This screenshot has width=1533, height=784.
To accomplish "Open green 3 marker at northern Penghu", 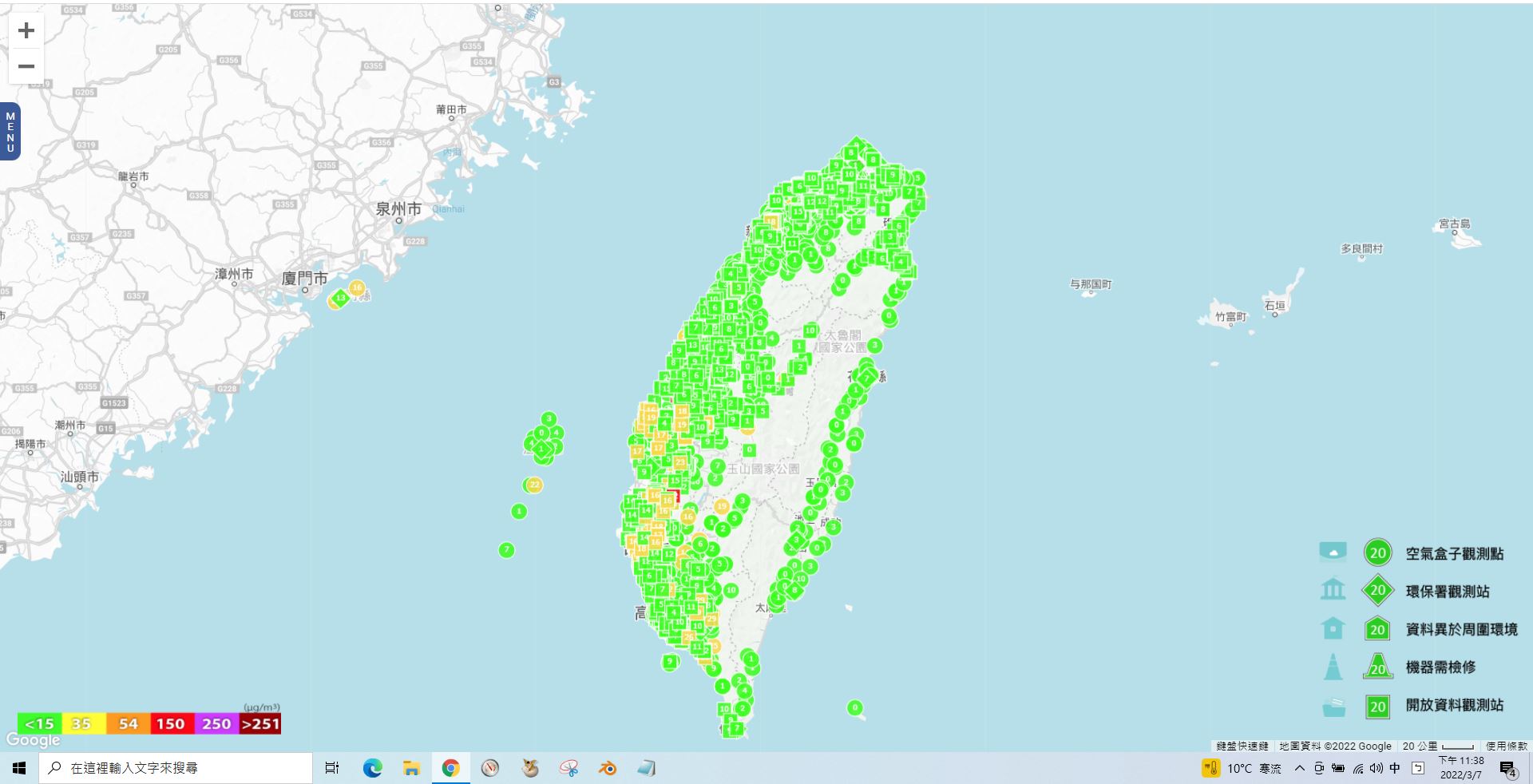I will click(x=549, y=418).
